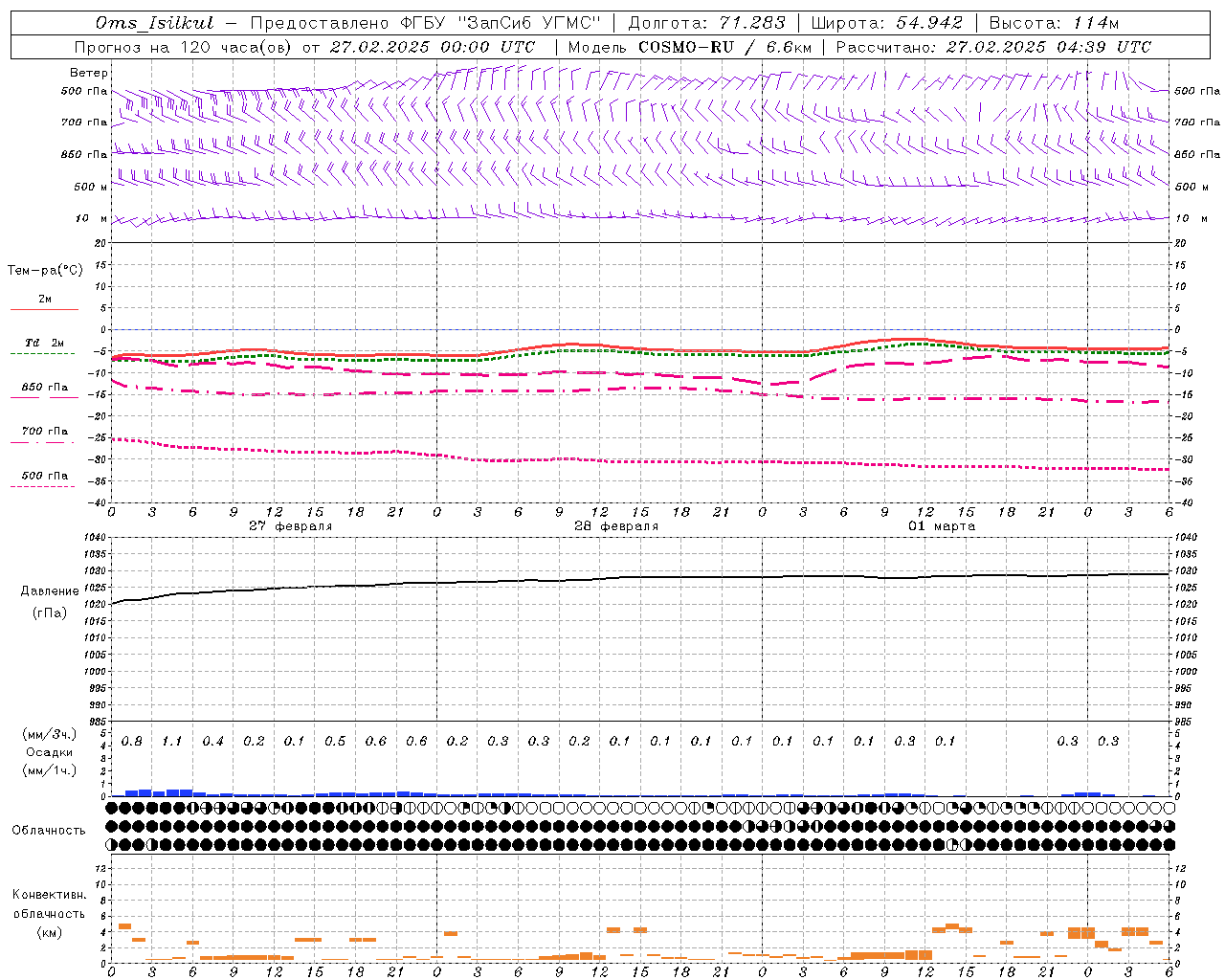This screenshot has height=980, width=1225.
Task: Click the '700 гПа' entry in temperature legend
Action: 45,432
